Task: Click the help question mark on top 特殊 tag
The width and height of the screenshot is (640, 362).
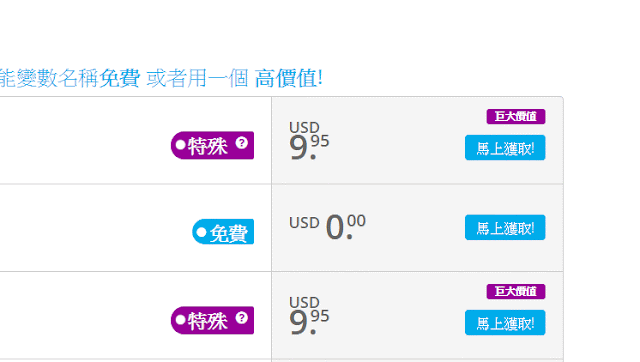Action: 242,143
